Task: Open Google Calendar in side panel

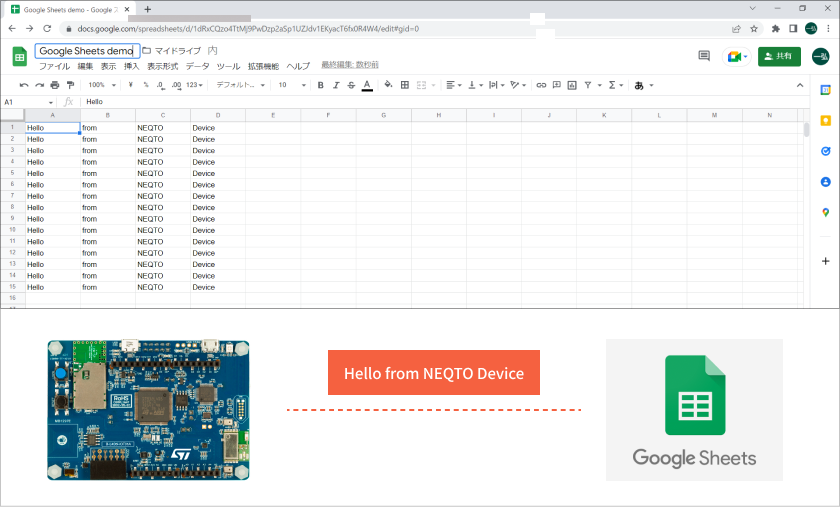Action: (x=825, y=90)
